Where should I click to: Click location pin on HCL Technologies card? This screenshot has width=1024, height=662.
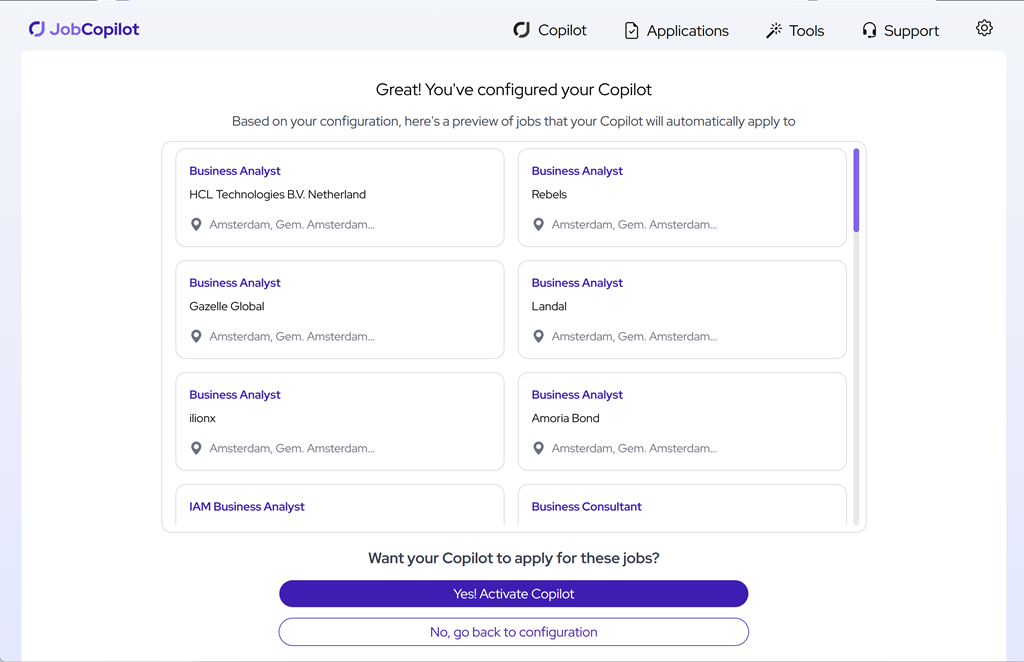click(x=196, y=225)
